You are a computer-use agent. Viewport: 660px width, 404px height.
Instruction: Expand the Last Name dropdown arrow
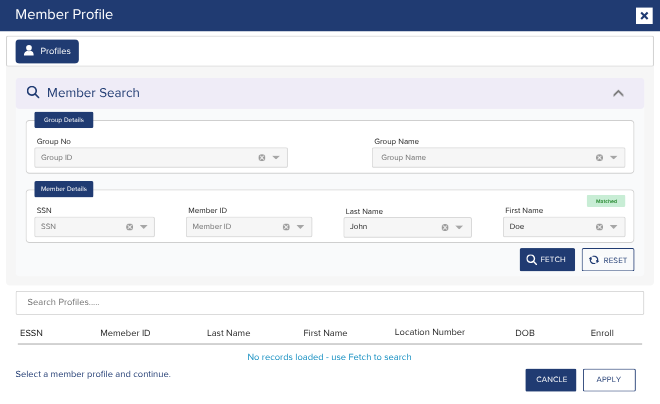pos(459,227)
